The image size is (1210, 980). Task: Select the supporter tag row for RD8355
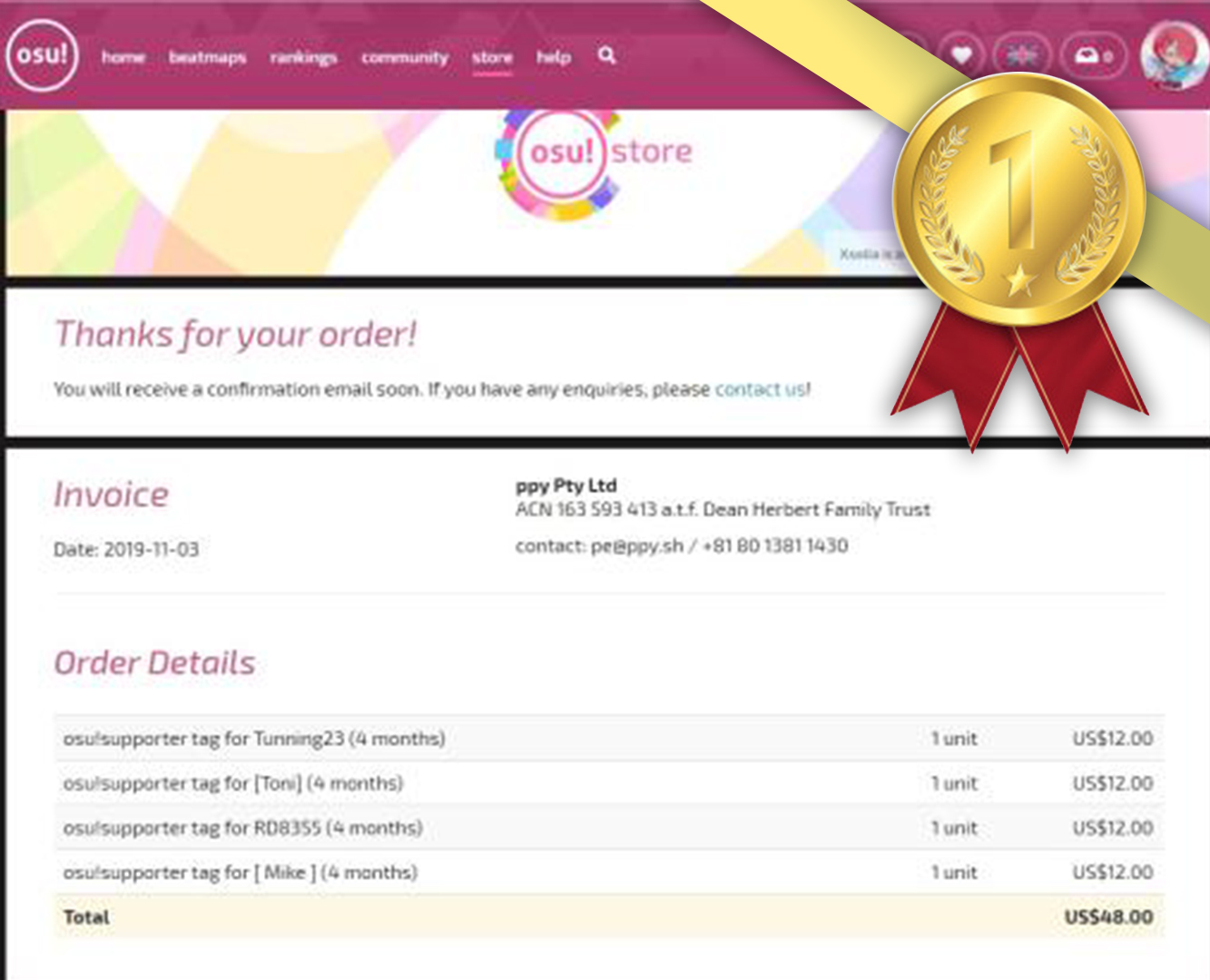click(609, 828)
